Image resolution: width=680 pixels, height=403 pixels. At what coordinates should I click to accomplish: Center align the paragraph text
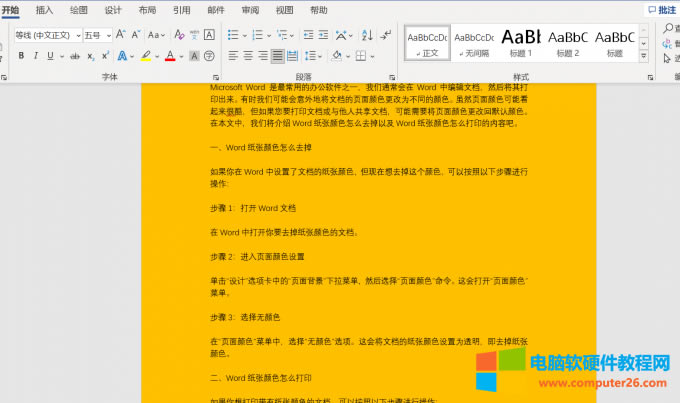coord(248,56)
